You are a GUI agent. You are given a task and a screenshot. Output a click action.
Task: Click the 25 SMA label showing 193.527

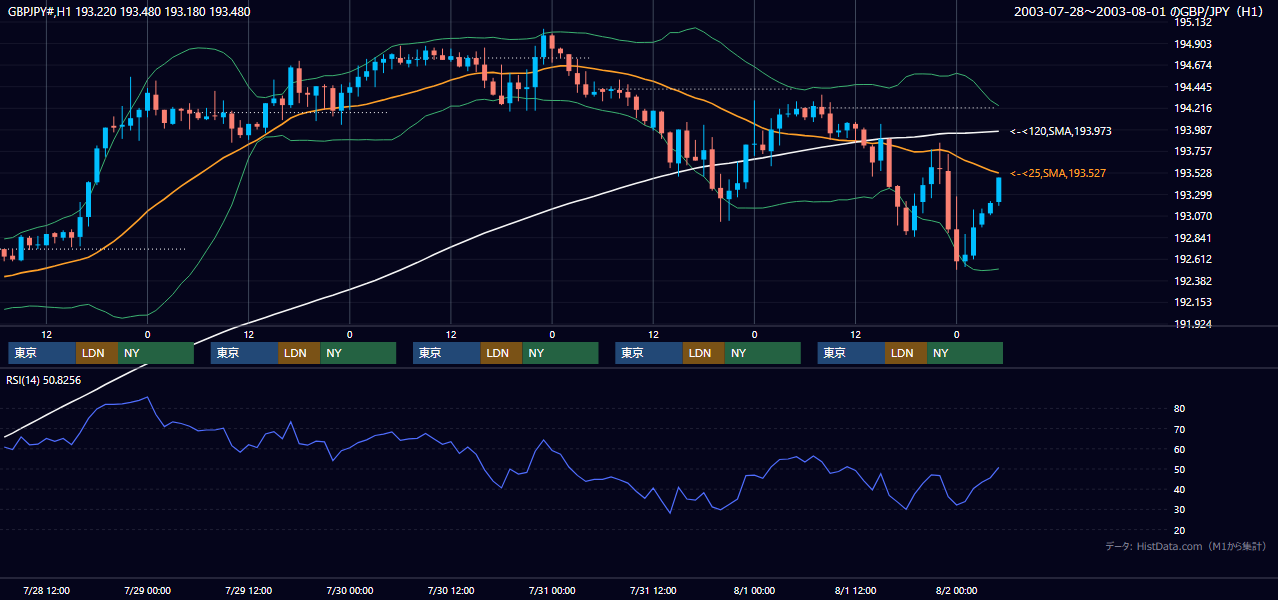(1058, 174)
